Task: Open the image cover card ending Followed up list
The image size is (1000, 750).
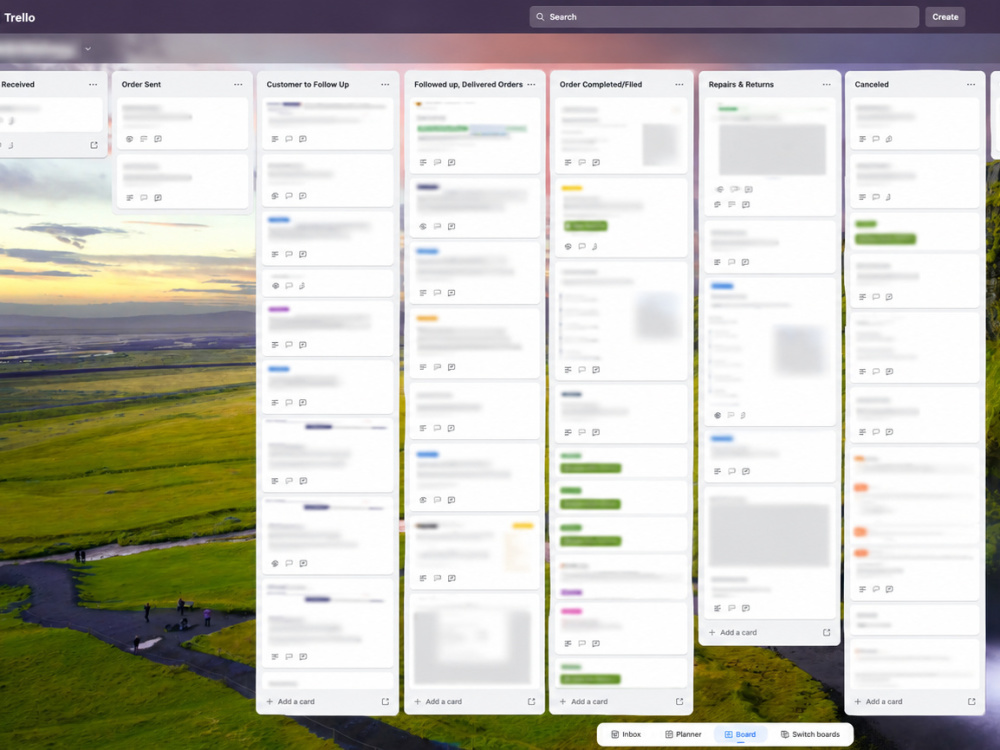Action: click(473, 642)
